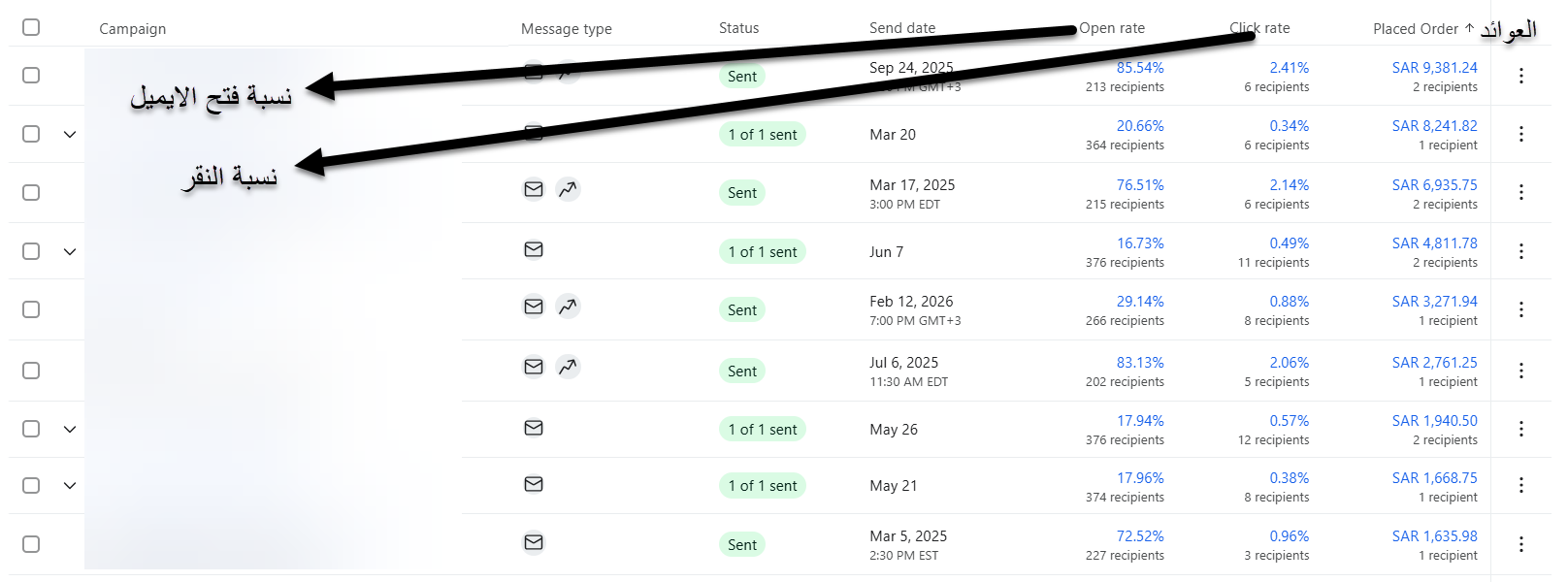Screen dimensions: 1568x582
Task: Open three-dot menu for Mar 20 campaign
Action: [x=1520, y=134]
